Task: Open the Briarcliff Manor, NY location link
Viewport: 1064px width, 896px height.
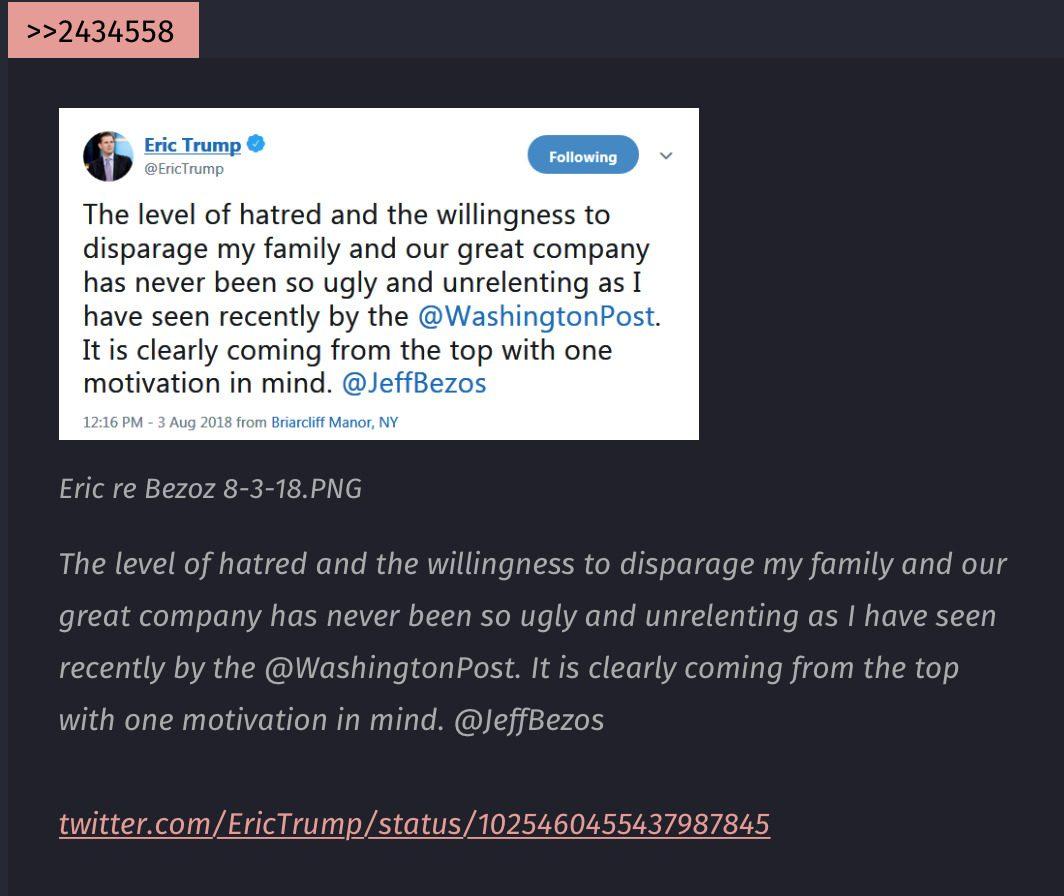Action: [334, 422]
